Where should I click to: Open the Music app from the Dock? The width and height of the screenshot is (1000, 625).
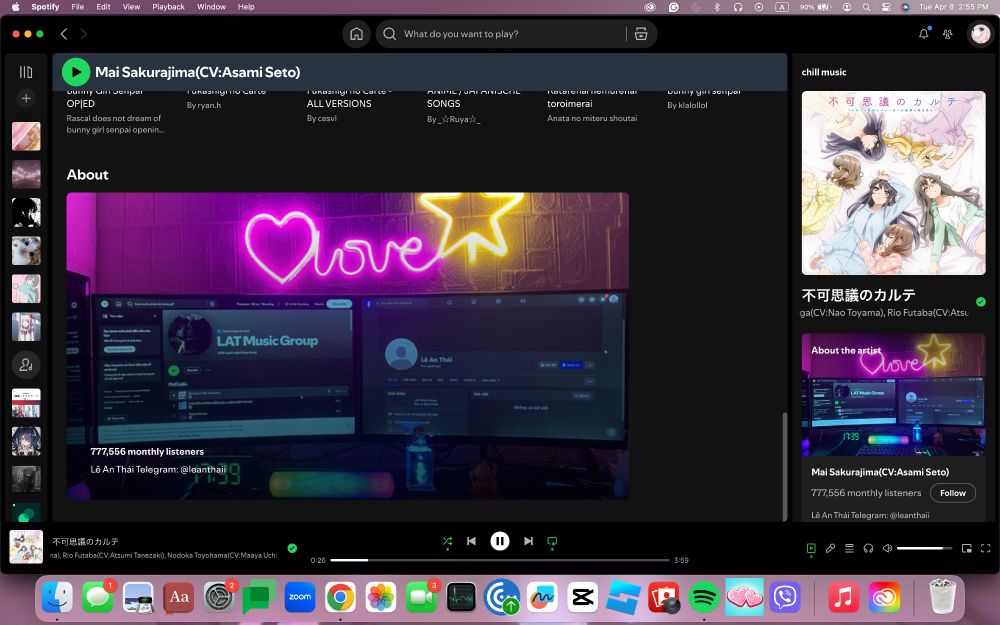click(843, 598)
